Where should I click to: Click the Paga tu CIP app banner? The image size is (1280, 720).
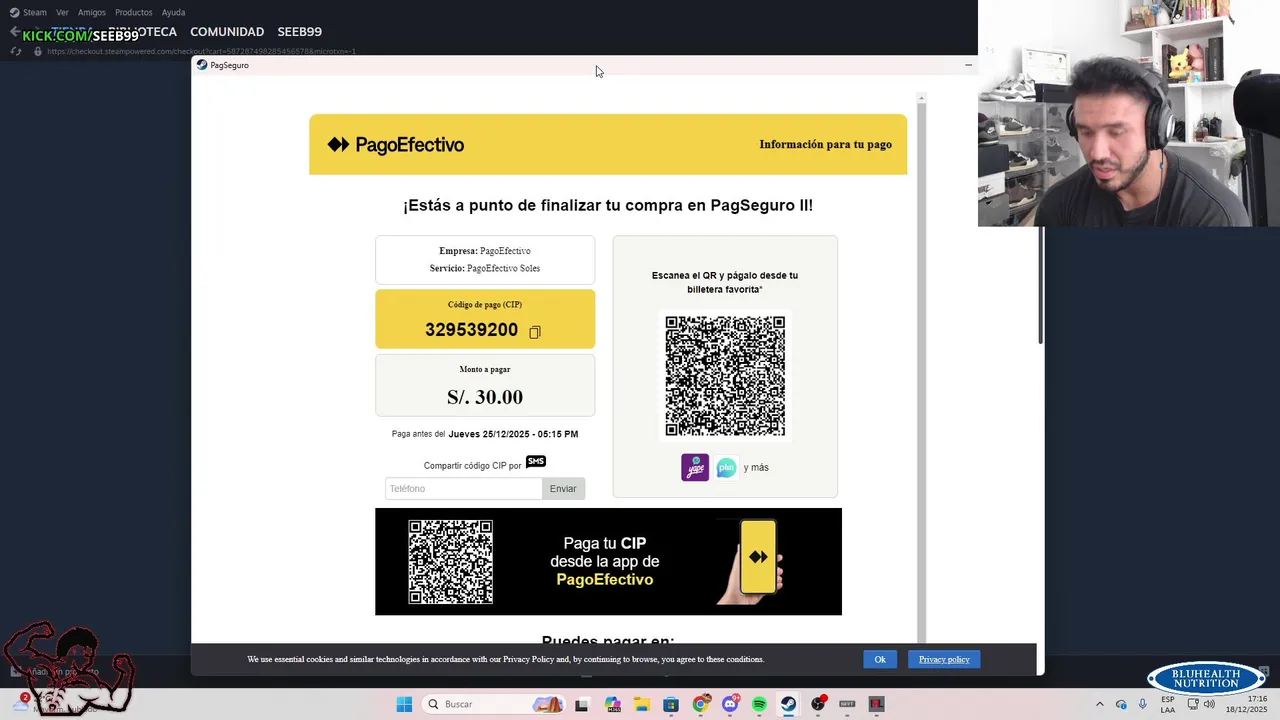608,561
